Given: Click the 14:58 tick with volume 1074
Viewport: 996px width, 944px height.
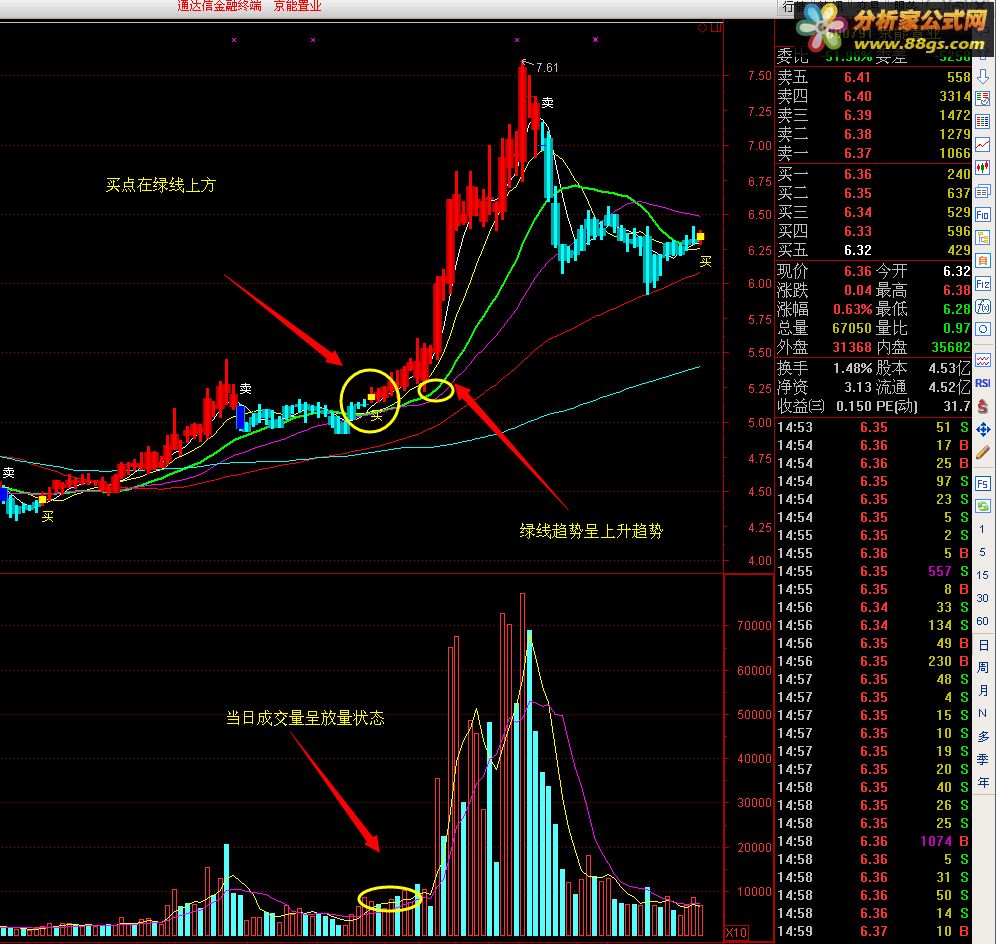Looking at the screenshot, I should (873, 841).
